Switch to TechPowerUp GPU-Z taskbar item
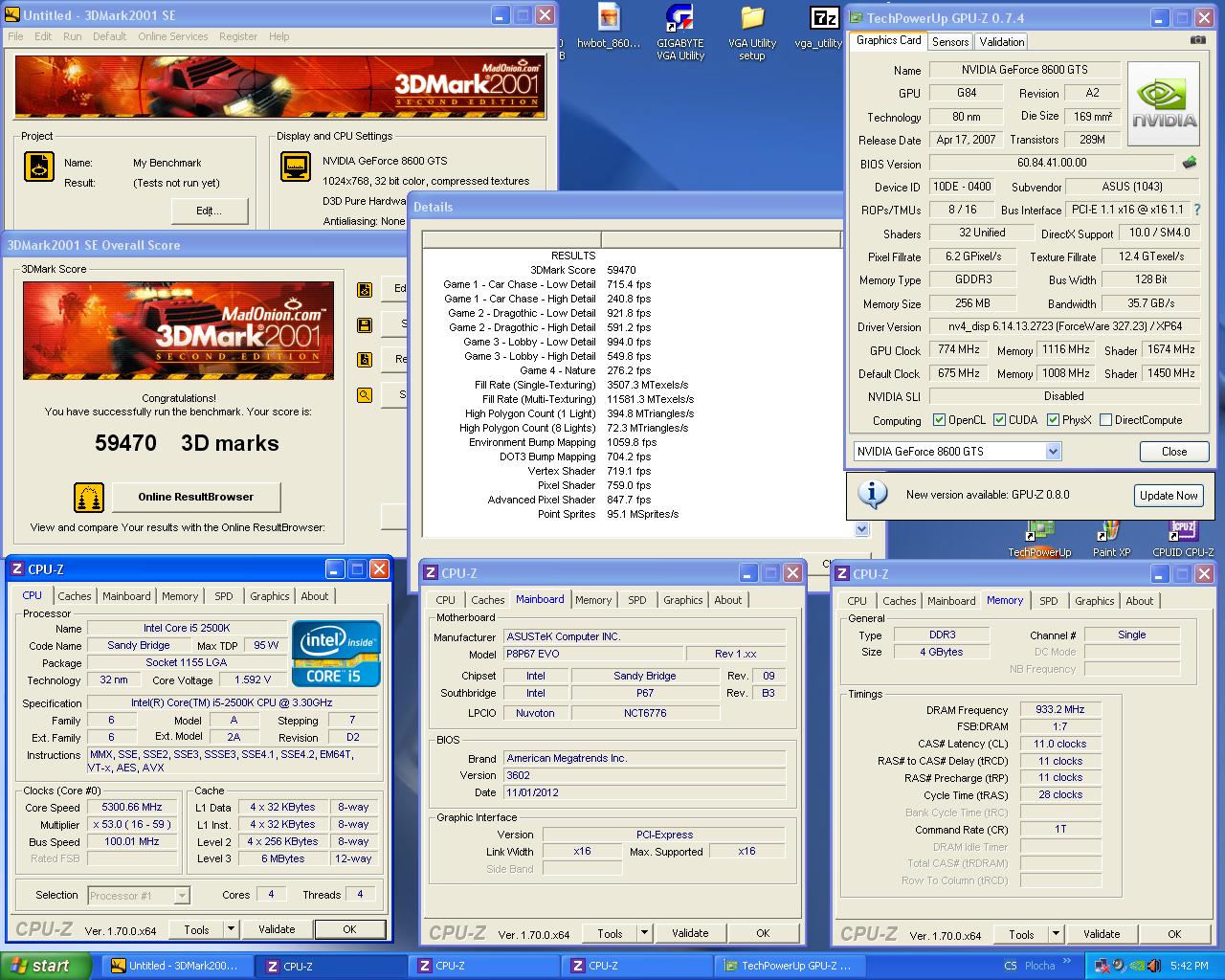This screenshot has width=1225, height=980. pyautogui.click(x=790, y=966)
